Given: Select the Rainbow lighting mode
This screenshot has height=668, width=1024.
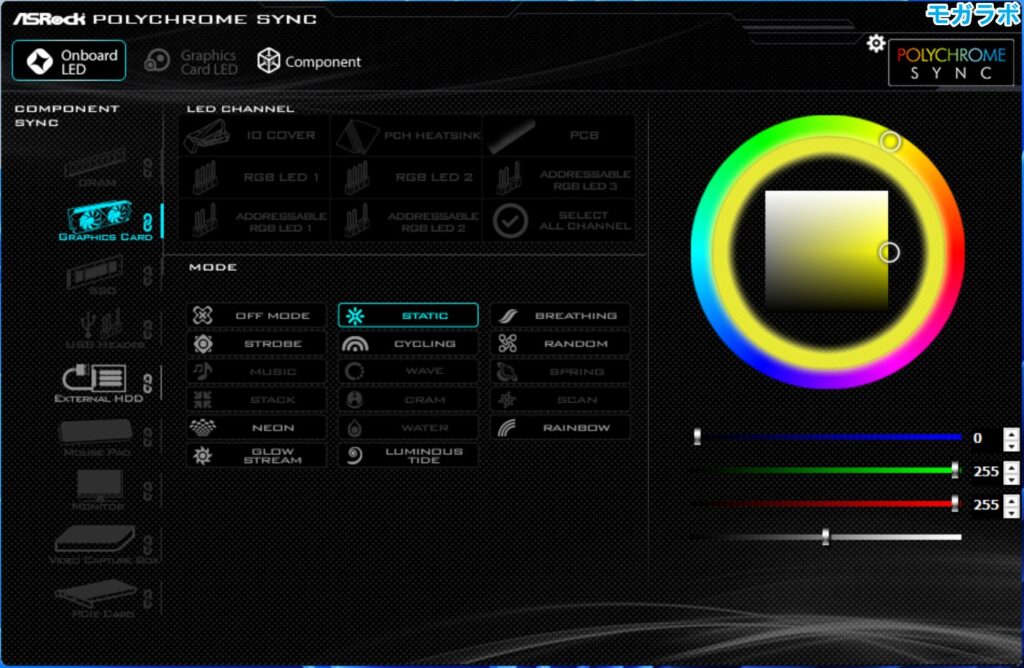Looking at the screenshot, I should pyautogui.click(x=561, y=427).
